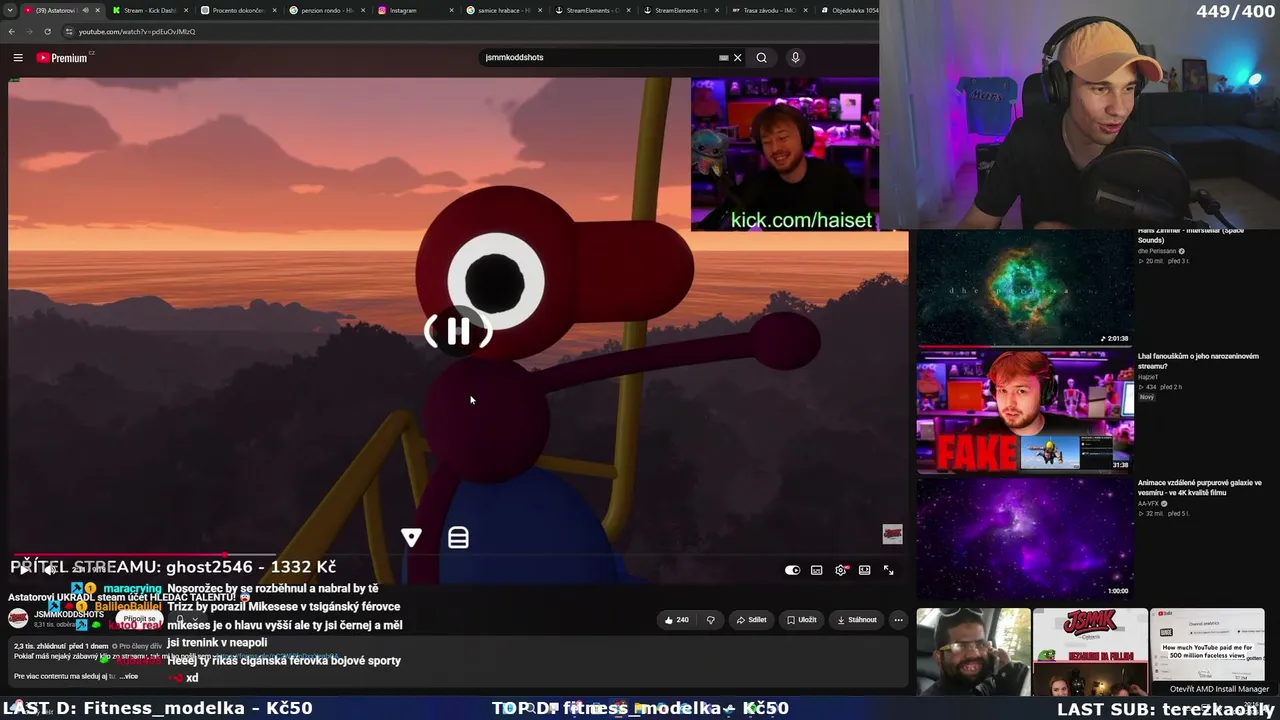The image size is (1280, 720).
Task: Close the Instagram browser tab
Action: click(452, 10)
